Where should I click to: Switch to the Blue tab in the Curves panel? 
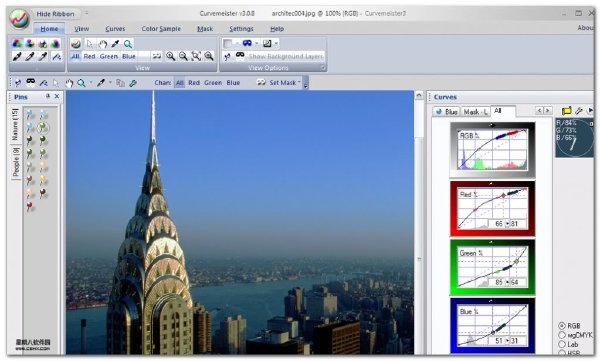447,111
